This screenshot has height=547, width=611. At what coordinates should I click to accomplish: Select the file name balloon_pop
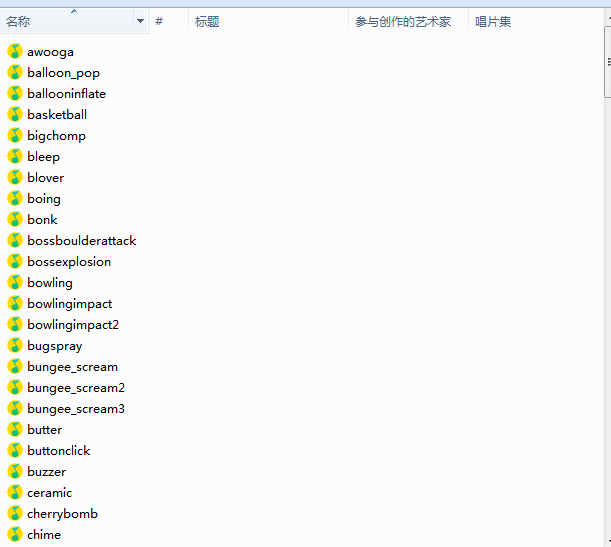click(x=64, y=73)
